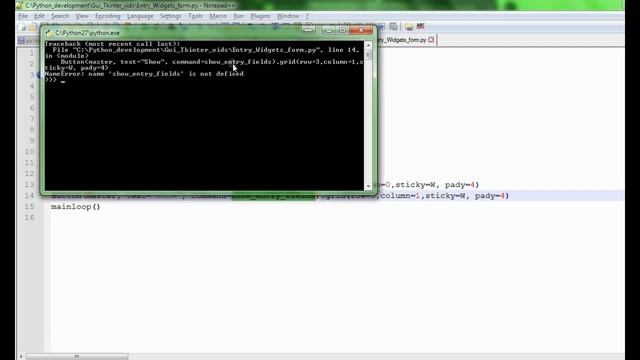Open the Edit menu

pos(39,16)
